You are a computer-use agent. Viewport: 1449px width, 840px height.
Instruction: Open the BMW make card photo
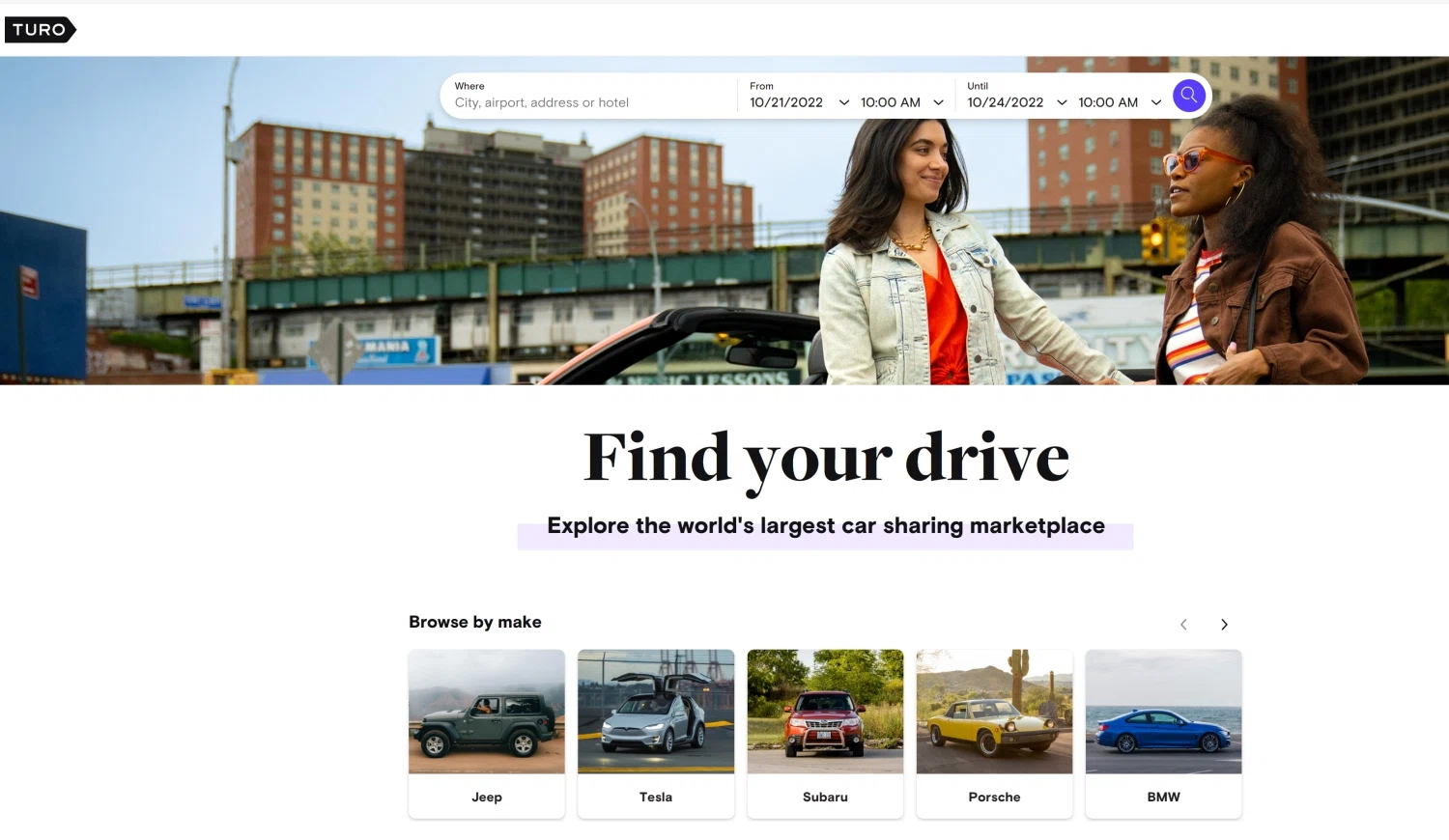[x=1163, y=712]
